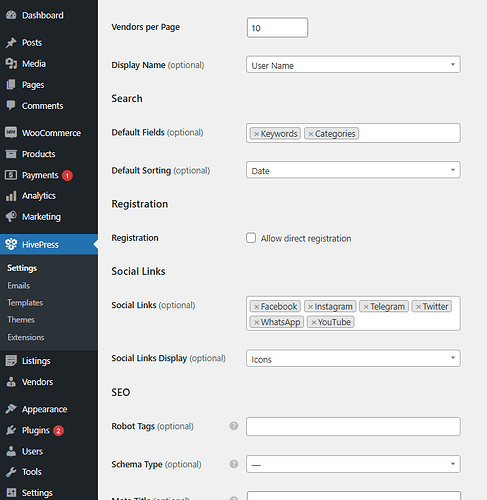Screen dimensions: 487x500
Task: Open Payments with notification badge
Action: (x=40, y=175)
